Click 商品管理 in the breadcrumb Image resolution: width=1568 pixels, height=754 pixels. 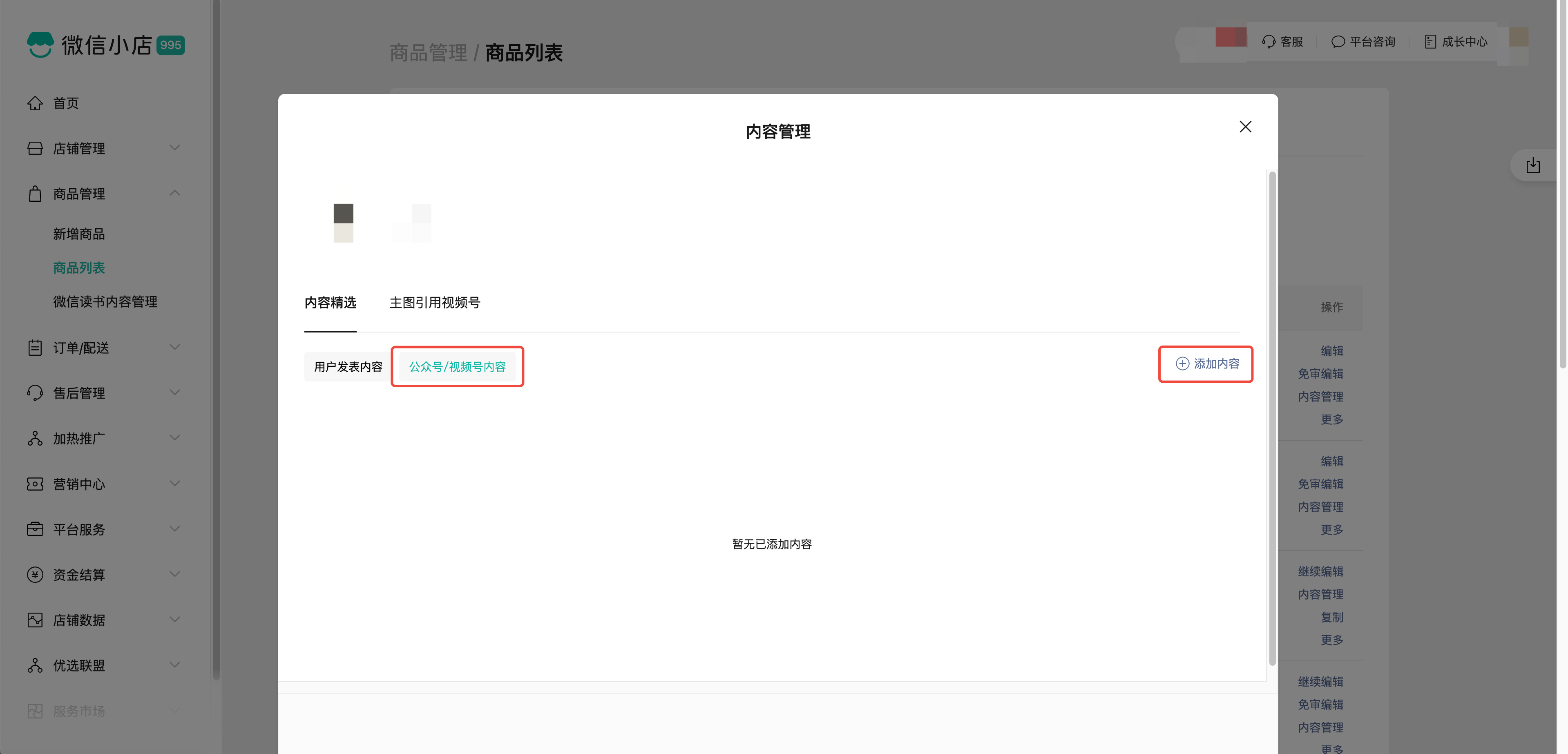[x=429, y=53]
